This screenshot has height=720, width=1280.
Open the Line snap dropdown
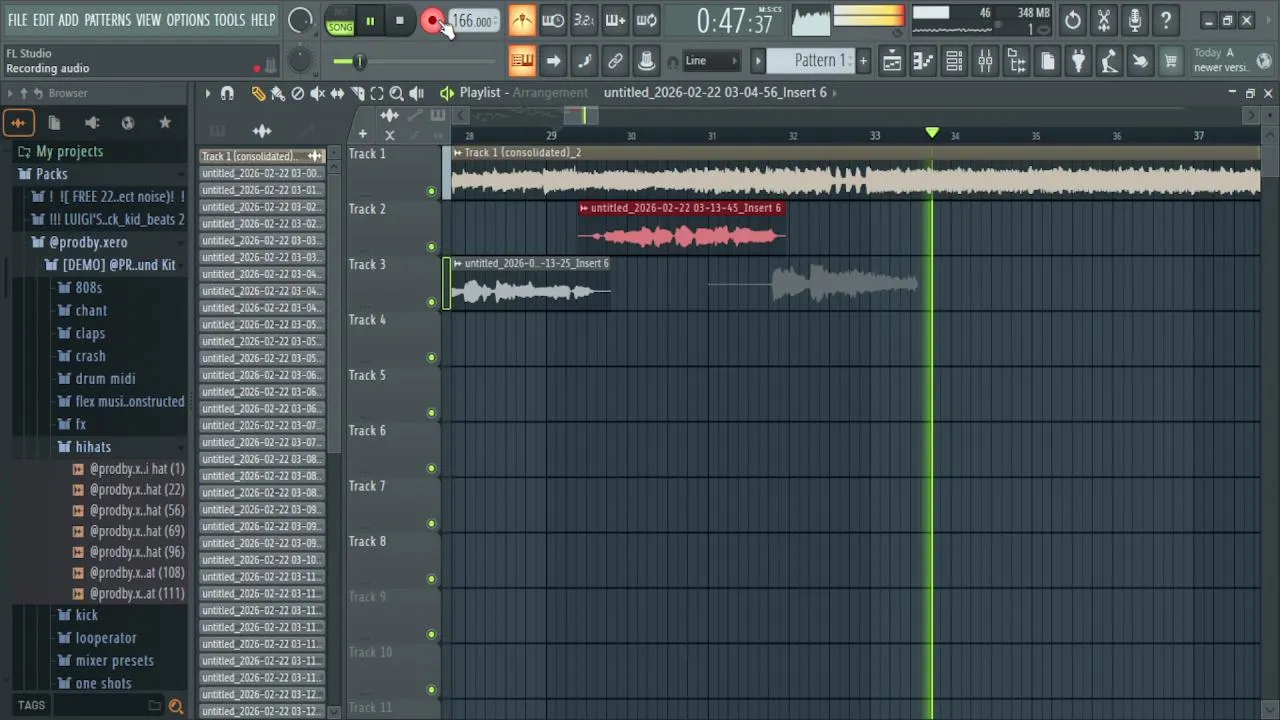click(x=711, y=61)
